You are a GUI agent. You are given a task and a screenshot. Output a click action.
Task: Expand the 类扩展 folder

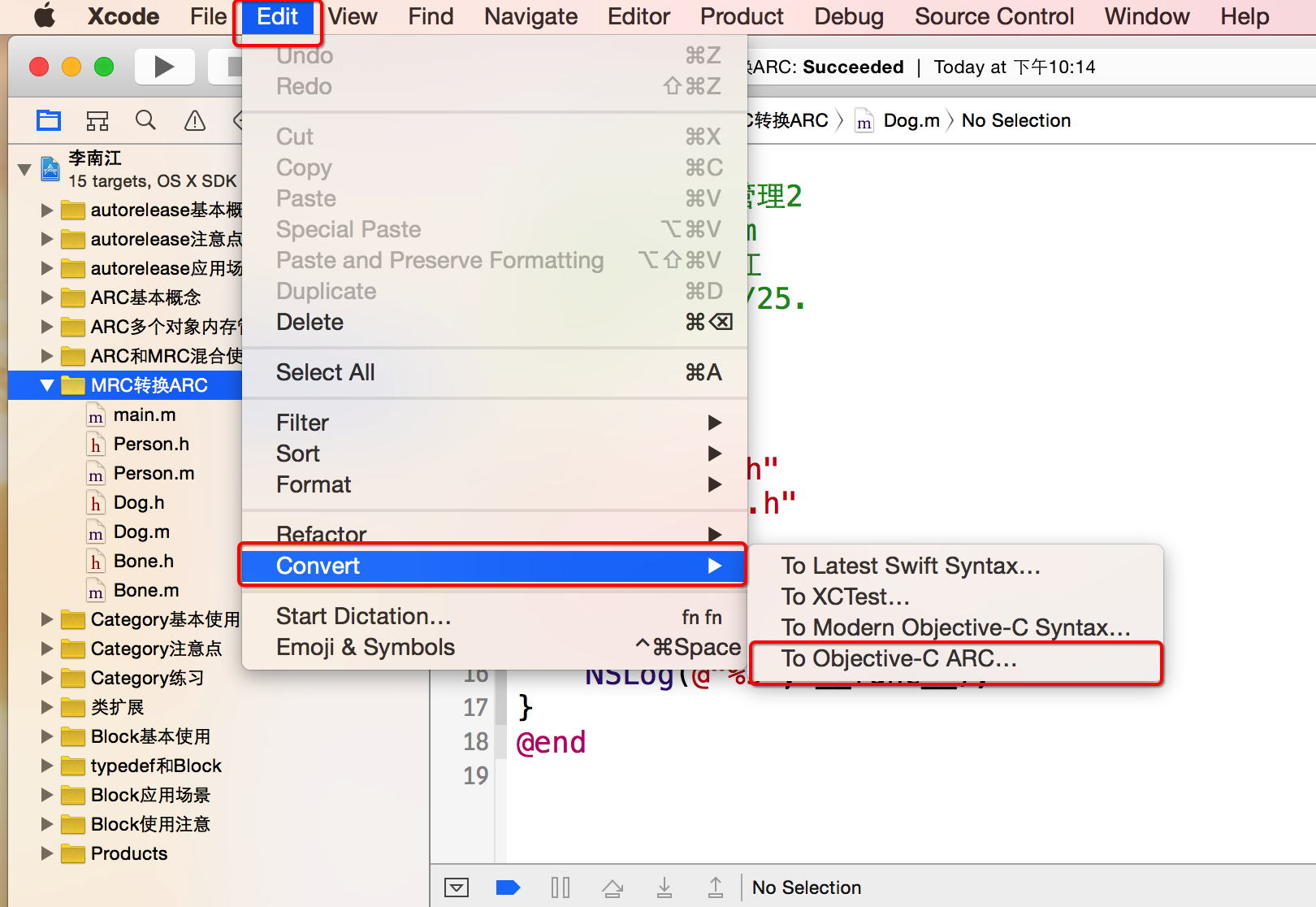click(x=47, y=708)
